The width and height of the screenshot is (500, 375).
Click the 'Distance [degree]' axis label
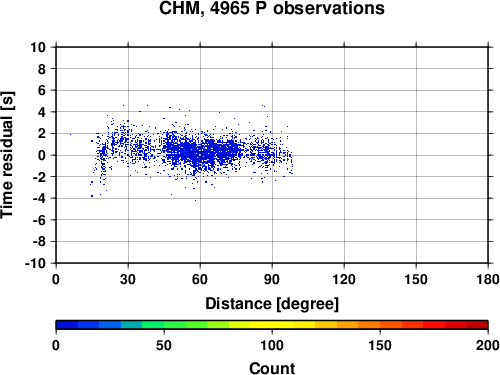(x=272, y=304)
